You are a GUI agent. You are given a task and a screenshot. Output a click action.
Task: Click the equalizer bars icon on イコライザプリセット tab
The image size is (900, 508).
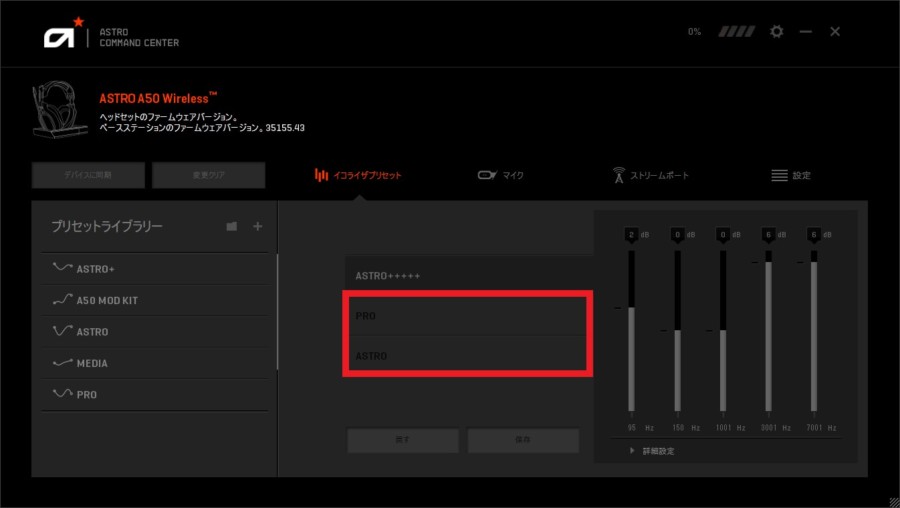(x=321, y=175)
